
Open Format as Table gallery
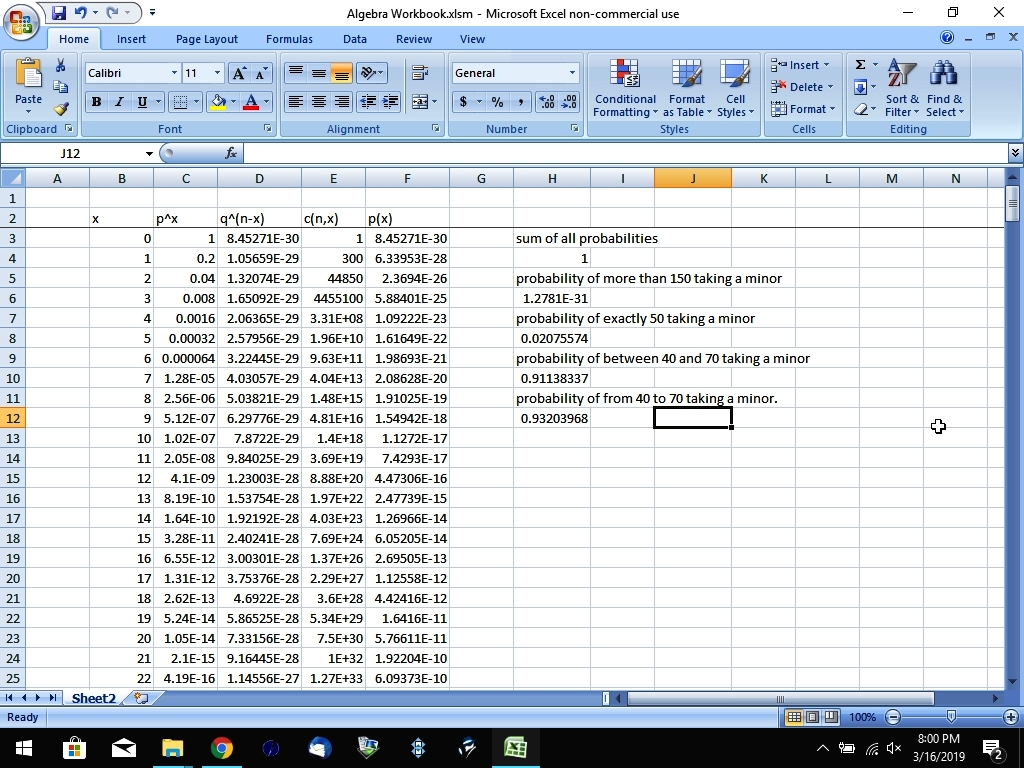(x=687, y=88)
